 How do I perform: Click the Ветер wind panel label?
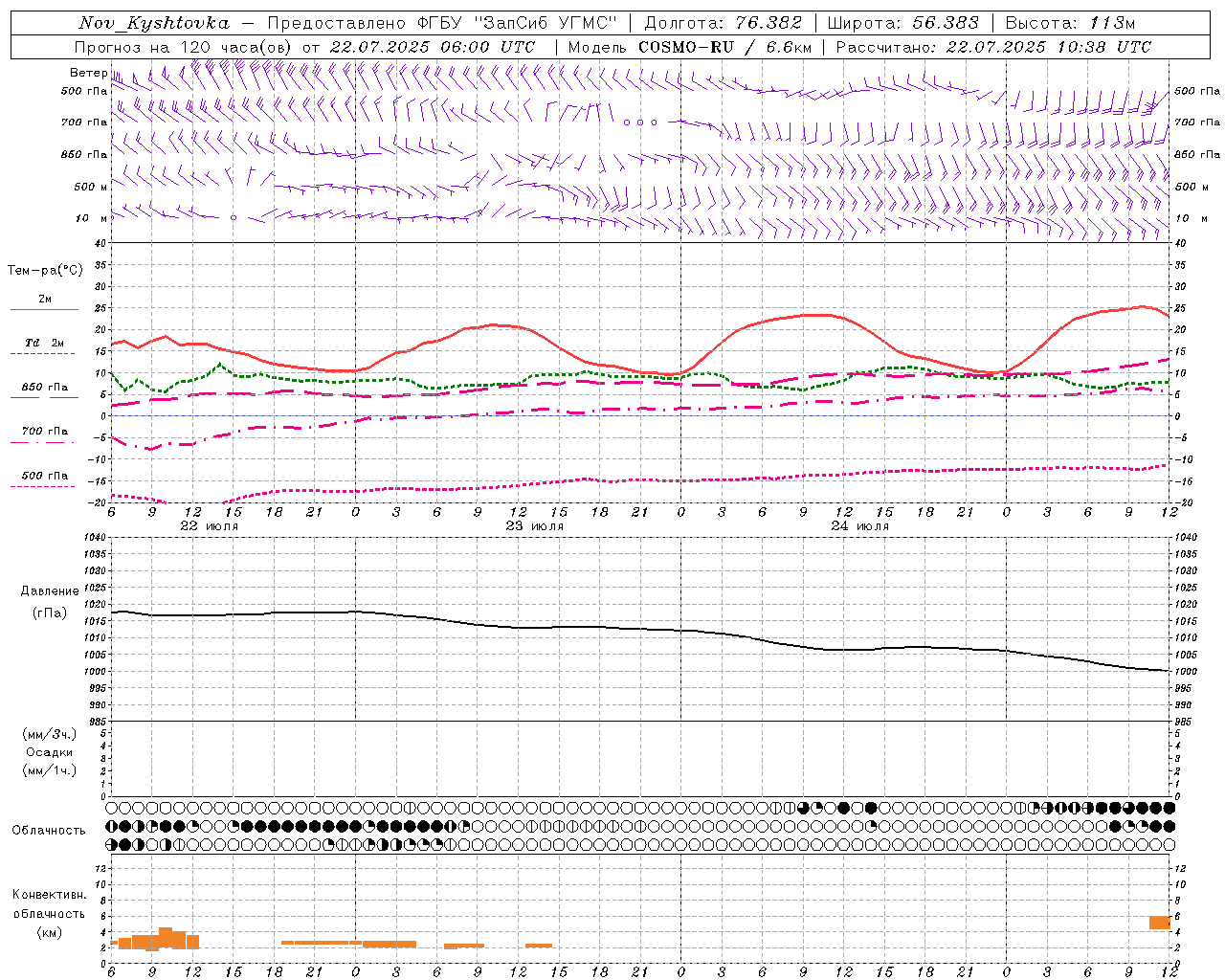click(x=88, y=73)
